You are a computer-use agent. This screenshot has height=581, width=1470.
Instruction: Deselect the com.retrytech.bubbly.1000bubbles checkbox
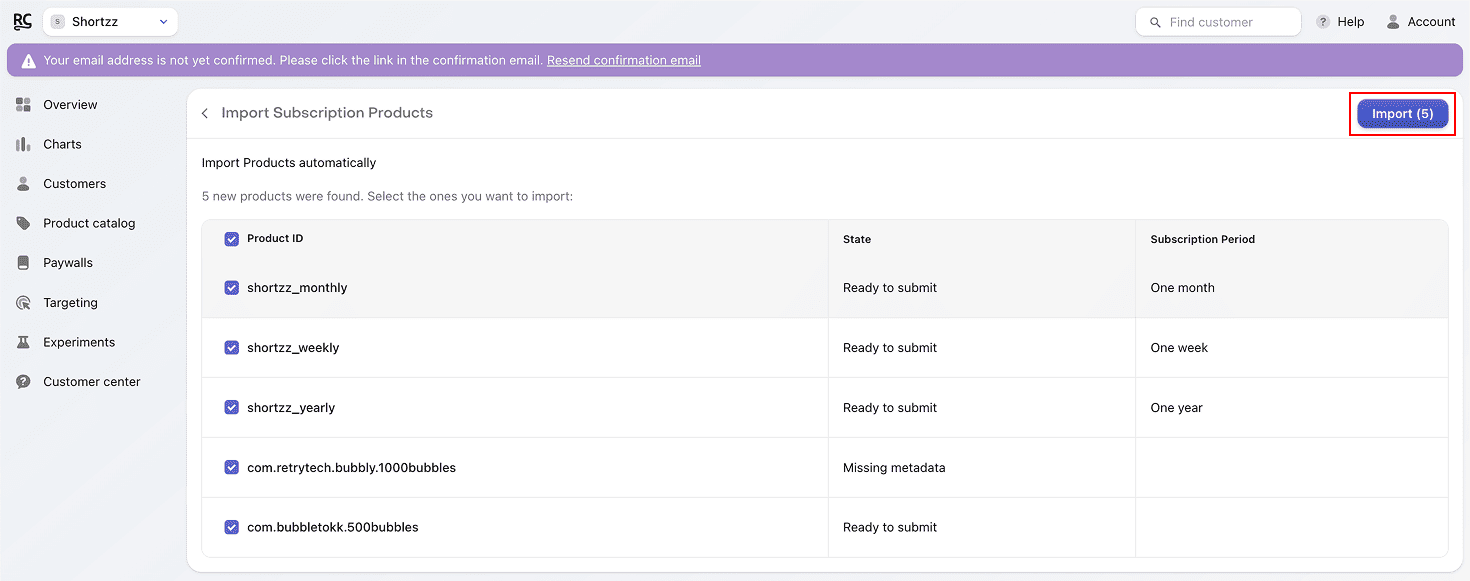(232, 467)
